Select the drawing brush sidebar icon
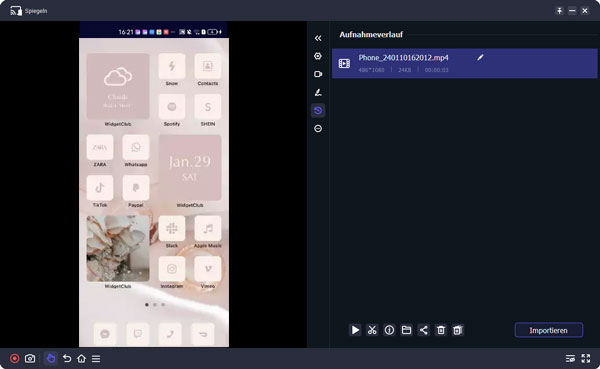The height and width of the screenshot is (369, 600). tap(318, 92)
